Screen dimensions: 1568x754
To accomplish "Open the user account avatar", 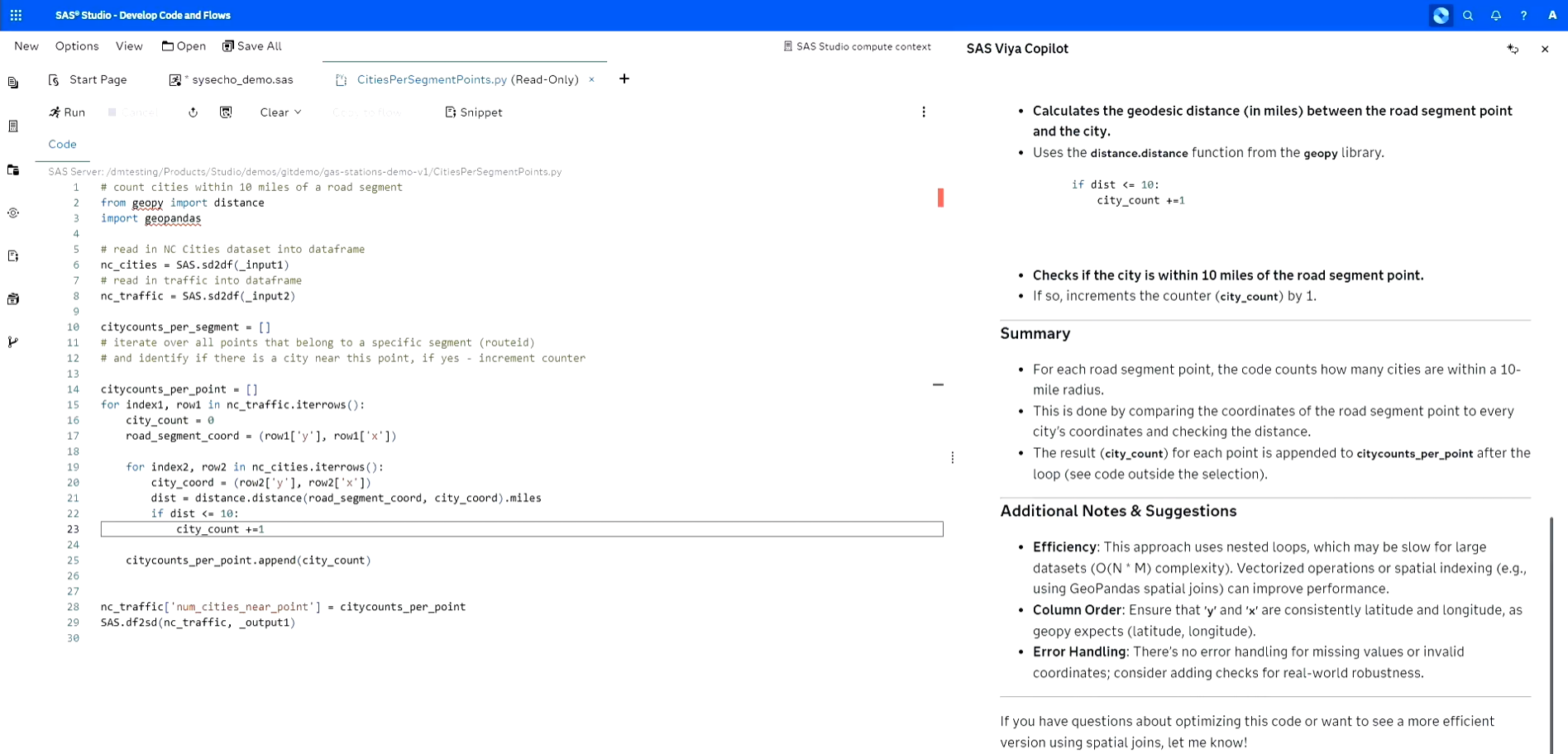I will click(x=1551, y=15).
